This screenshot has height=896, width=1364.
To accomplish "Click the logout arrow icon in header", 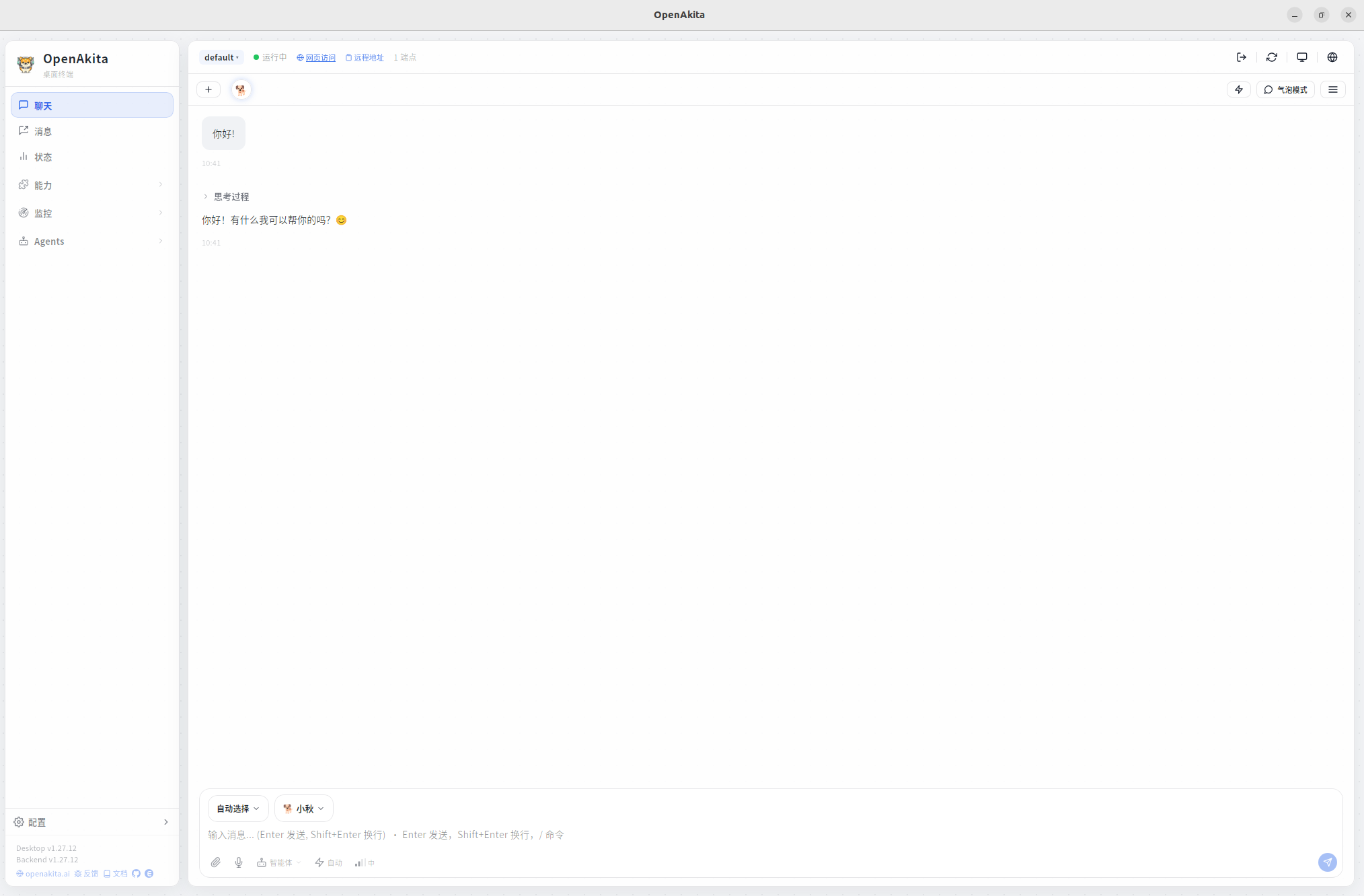I will [x=1242, y=58].
